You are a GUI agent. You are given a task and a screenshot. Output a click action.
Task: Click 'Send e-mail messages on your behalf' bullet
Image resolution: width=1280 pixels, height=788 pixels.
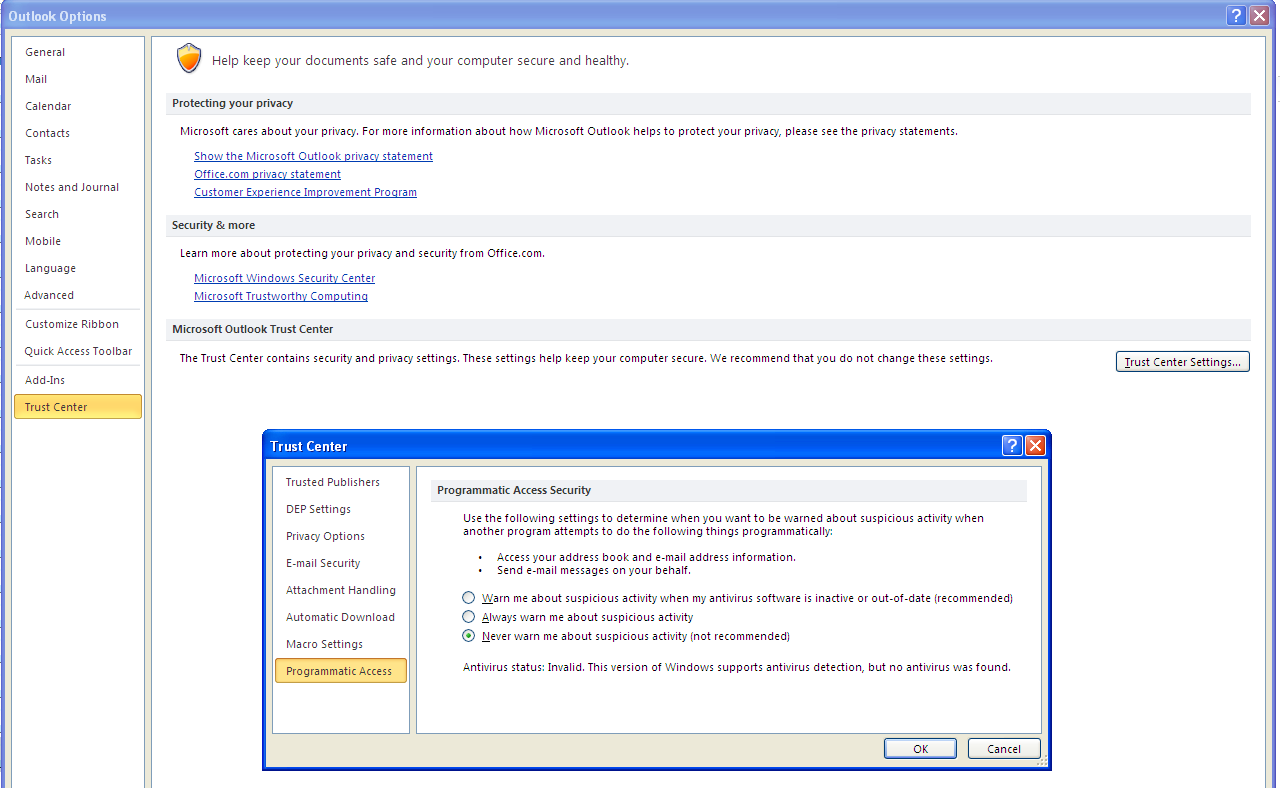[x=593, y=570]
